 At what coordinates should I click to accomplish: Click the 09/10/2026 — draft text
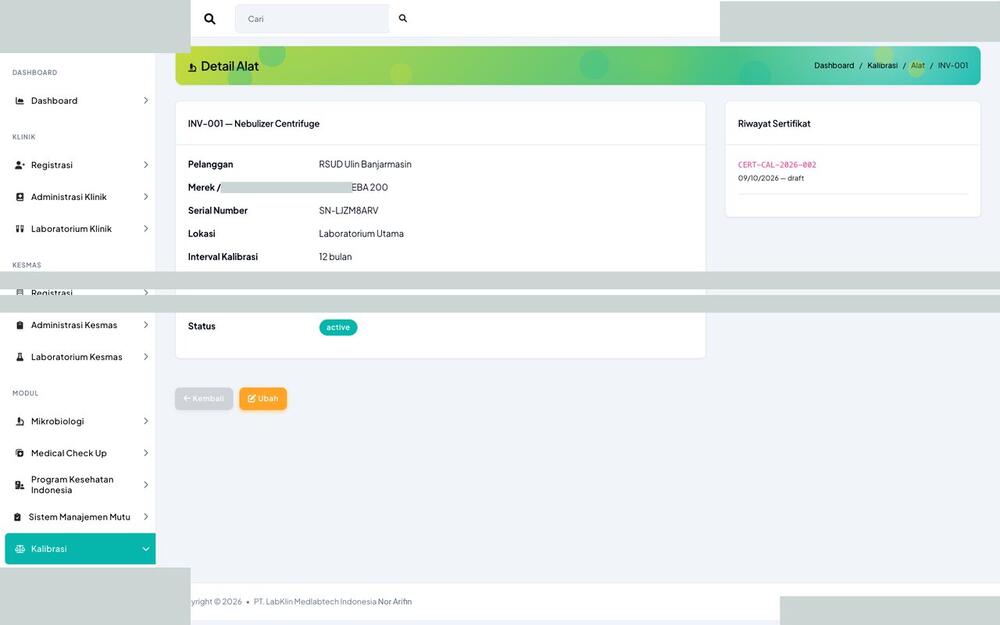point(771,179)
